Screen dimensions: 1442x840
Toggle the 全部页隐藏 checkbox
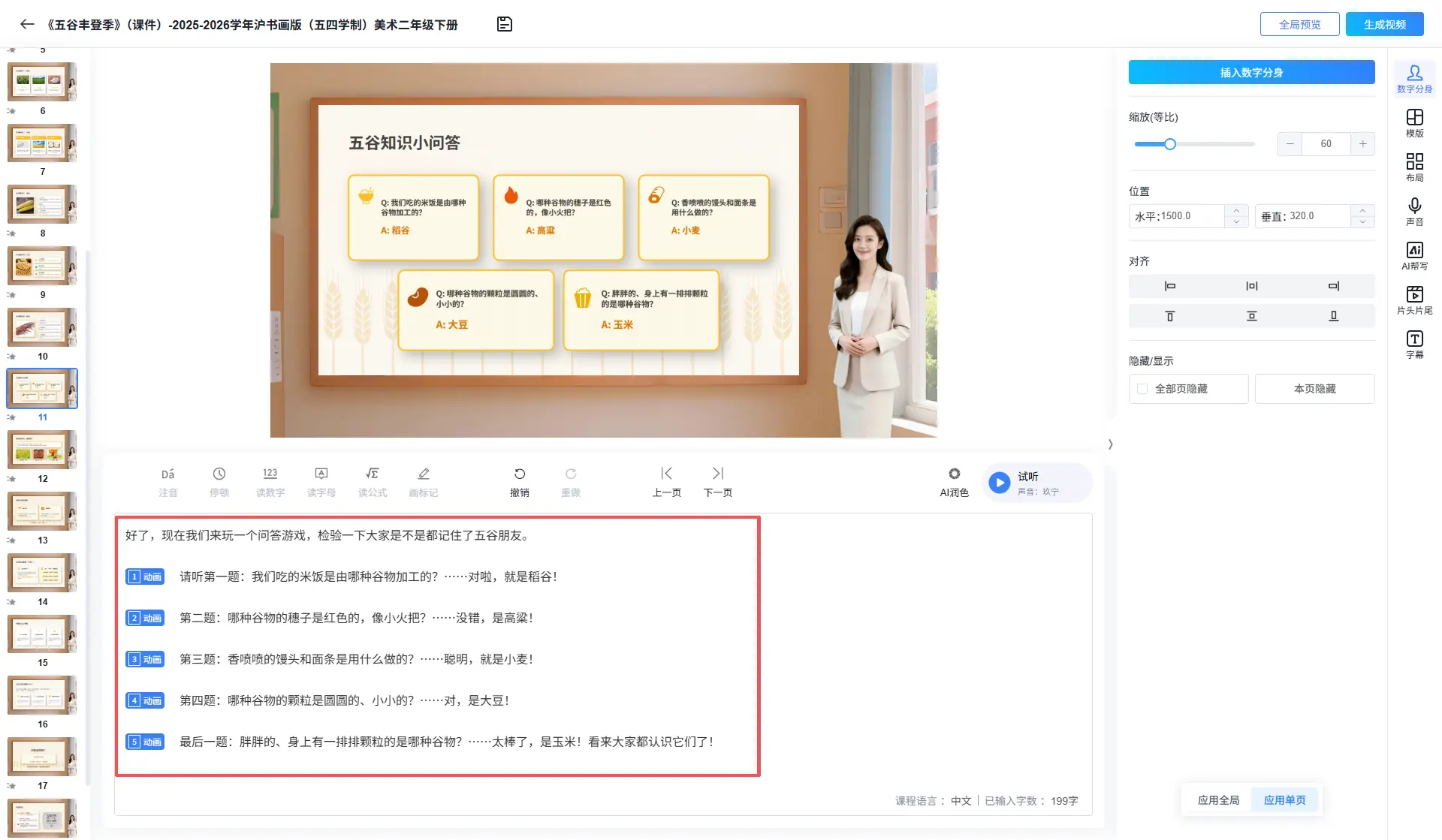1142,389
